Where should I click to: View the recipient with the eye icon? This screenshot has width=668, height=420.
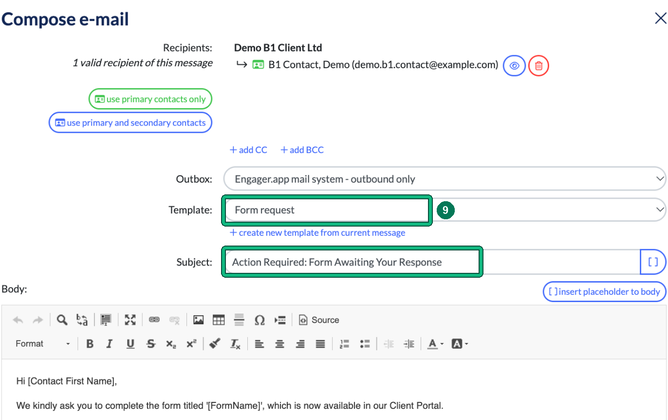(x=514, y=66)
